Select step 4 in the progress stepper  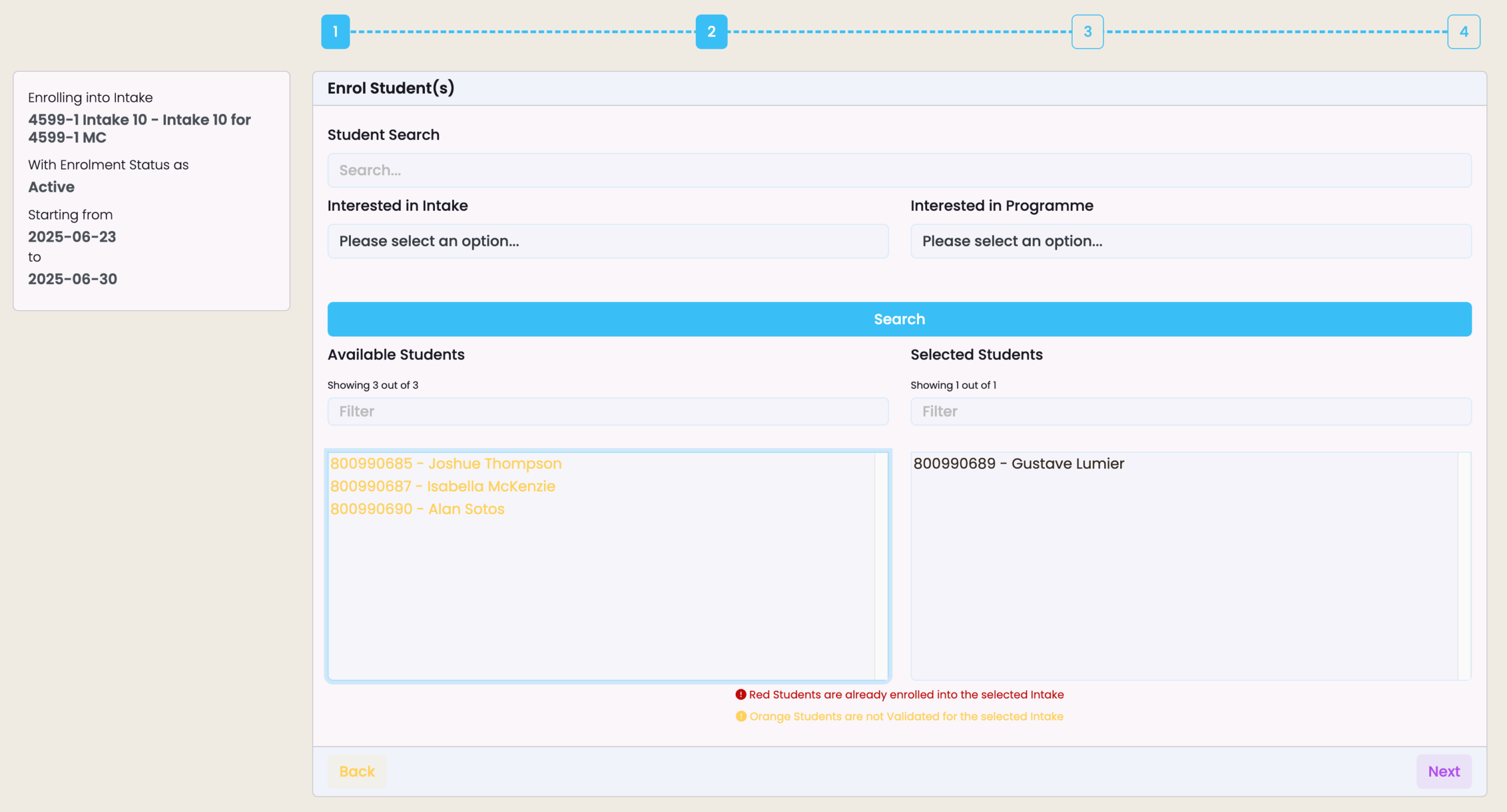1463,32
